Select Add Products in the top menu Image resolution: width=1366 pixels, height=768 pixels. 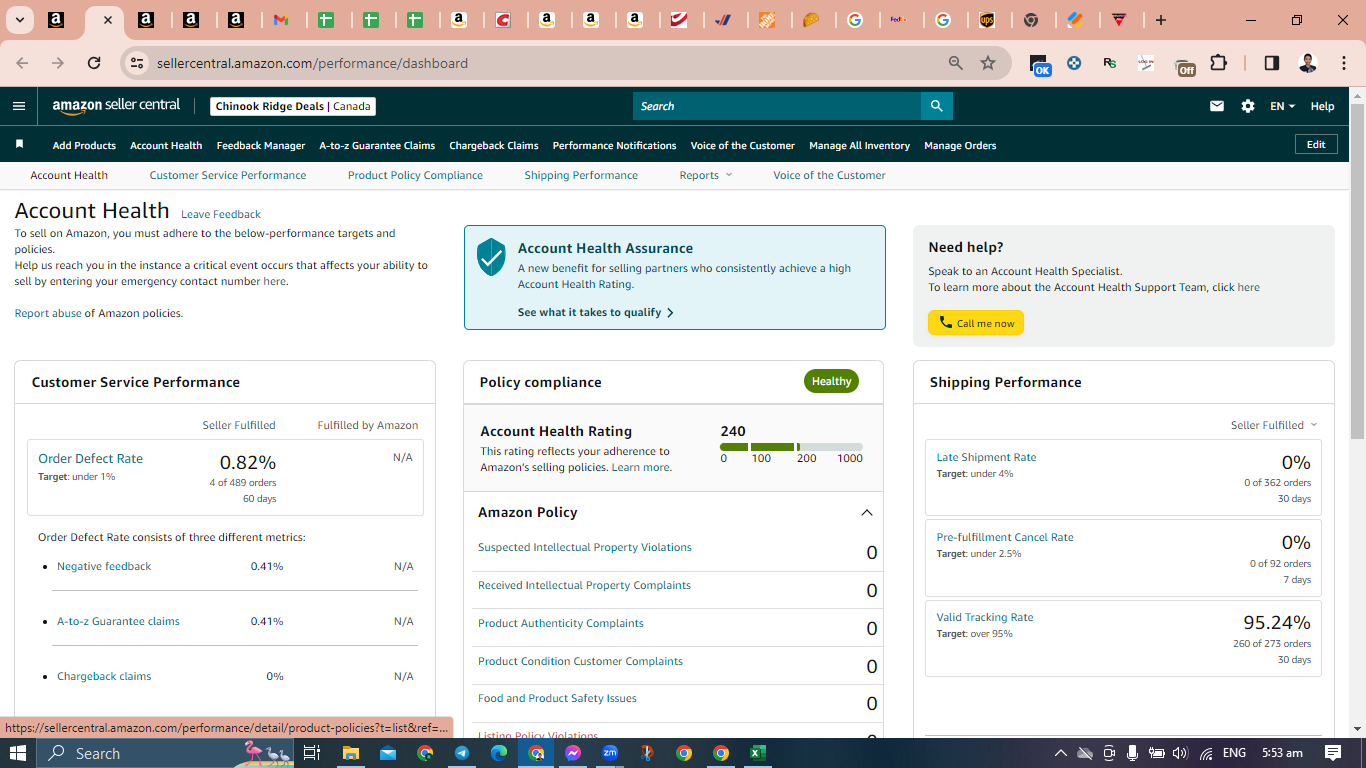pos(84,145)
